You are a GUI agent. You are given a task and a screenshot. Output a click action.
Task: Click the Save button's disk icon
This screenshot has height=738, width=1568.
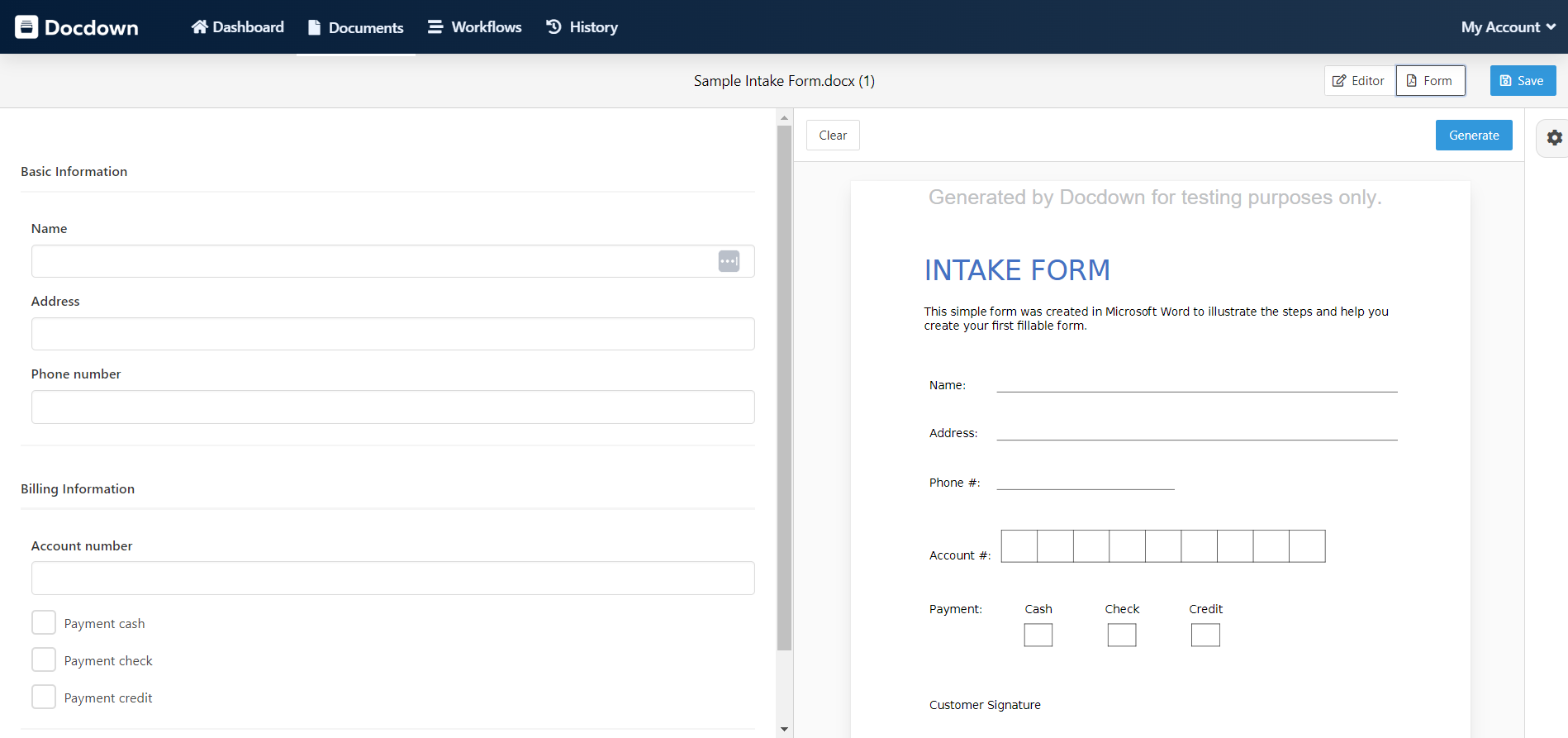(1505, 81)
